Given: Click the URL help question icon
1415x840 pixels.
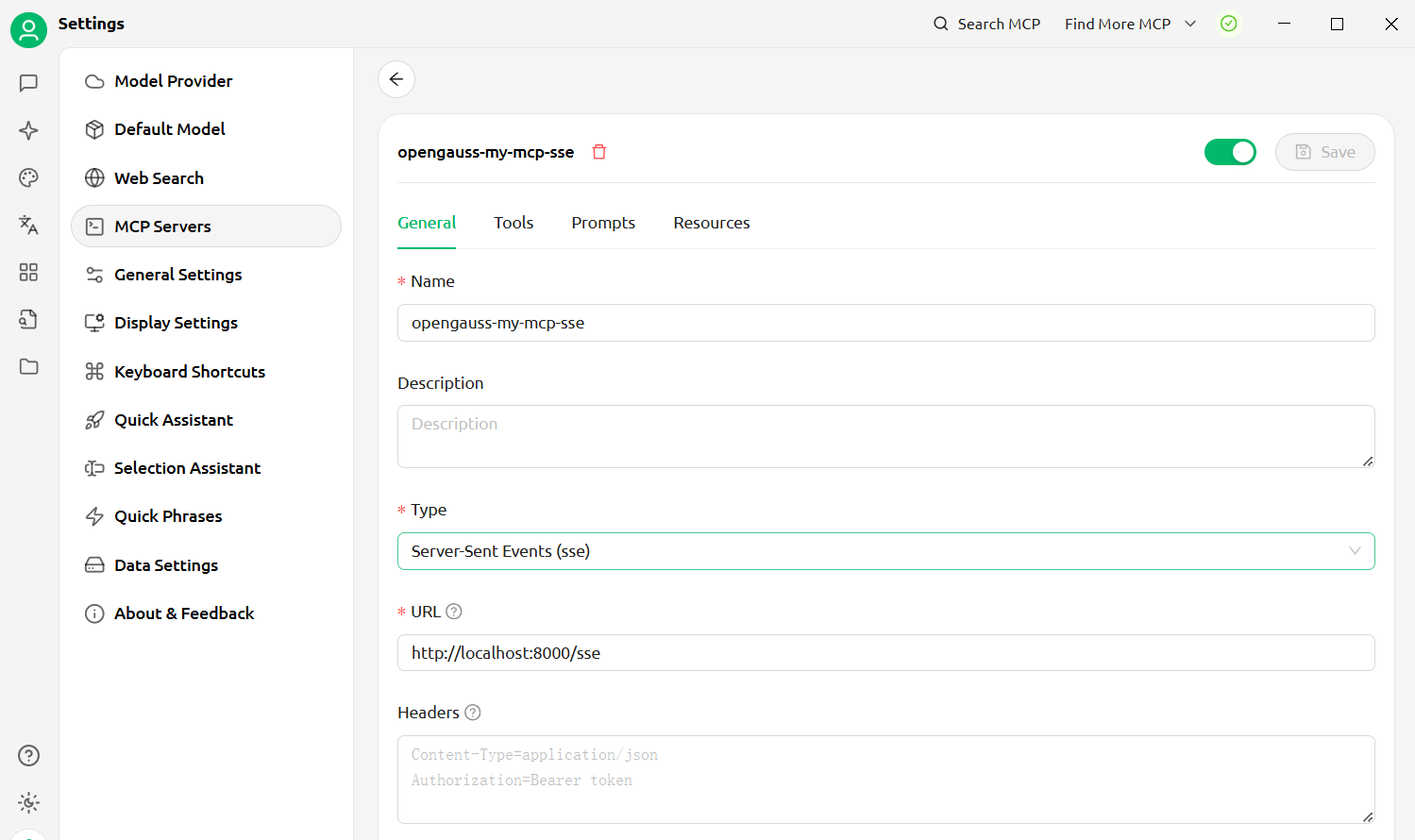Looking at the screenshot, I should click(454, 612).
